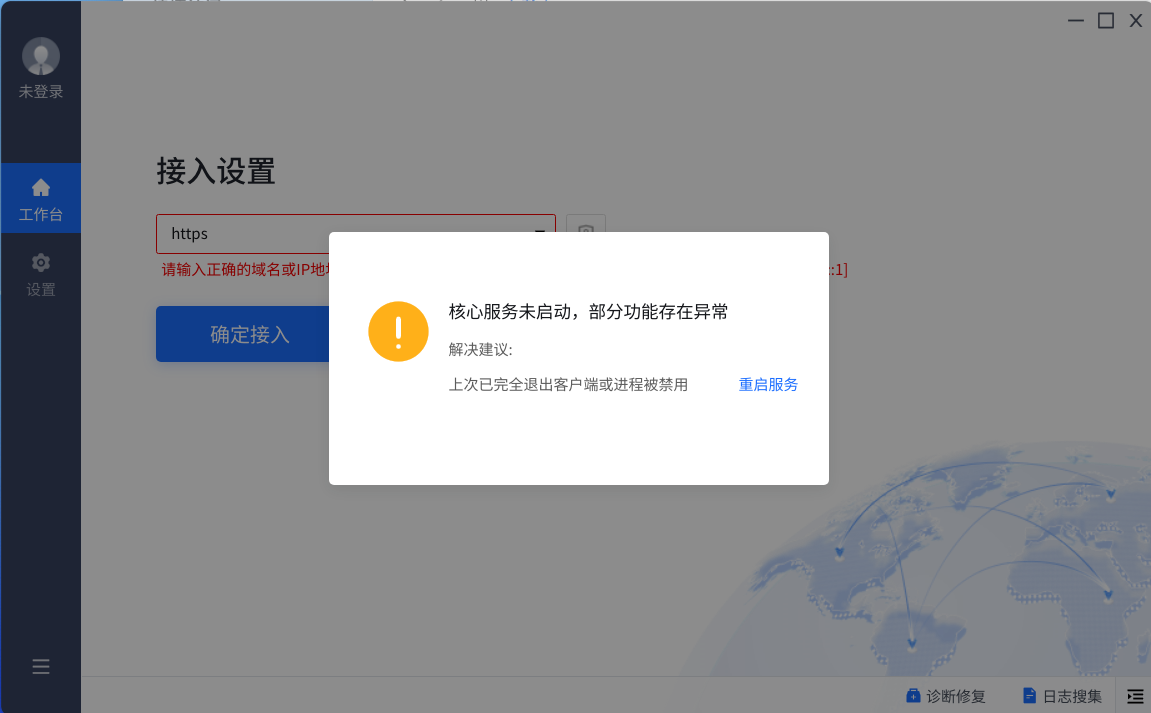Maximize the application window
The width and height of the screenshot is (1151, 713).
point(1105,21)
